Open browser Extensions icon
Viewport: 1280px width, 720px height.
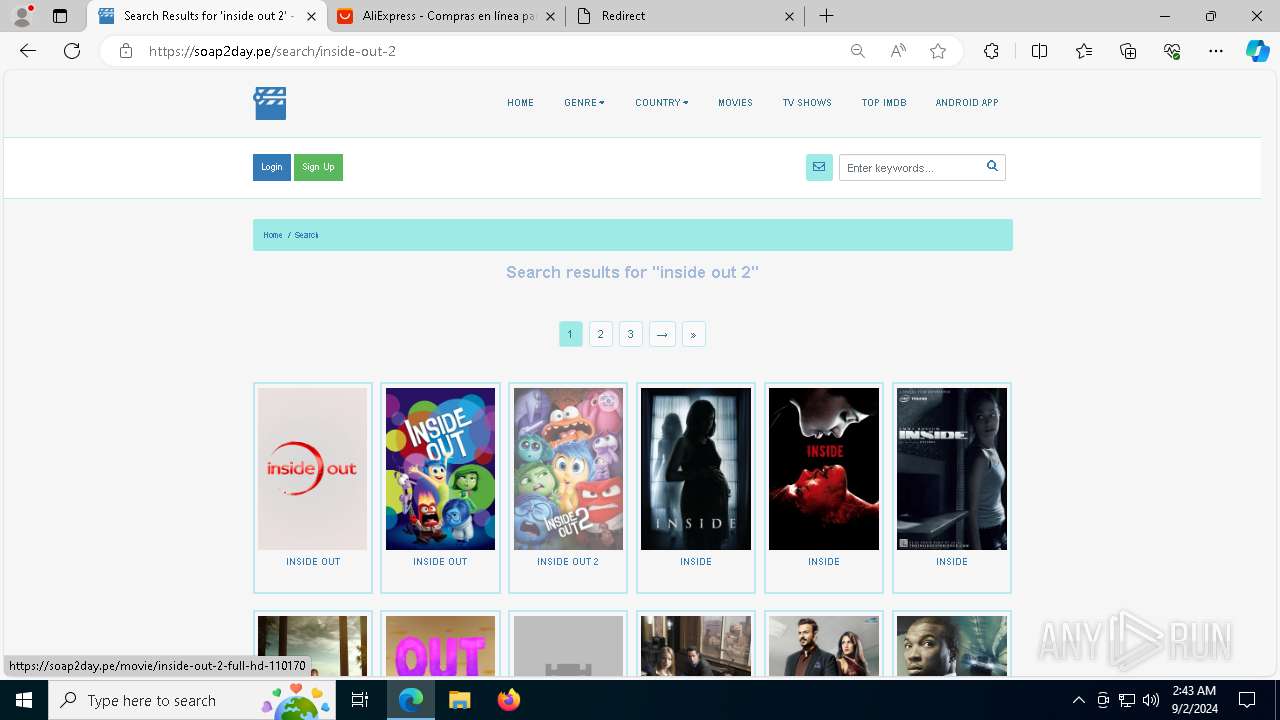tap(991, 51)
